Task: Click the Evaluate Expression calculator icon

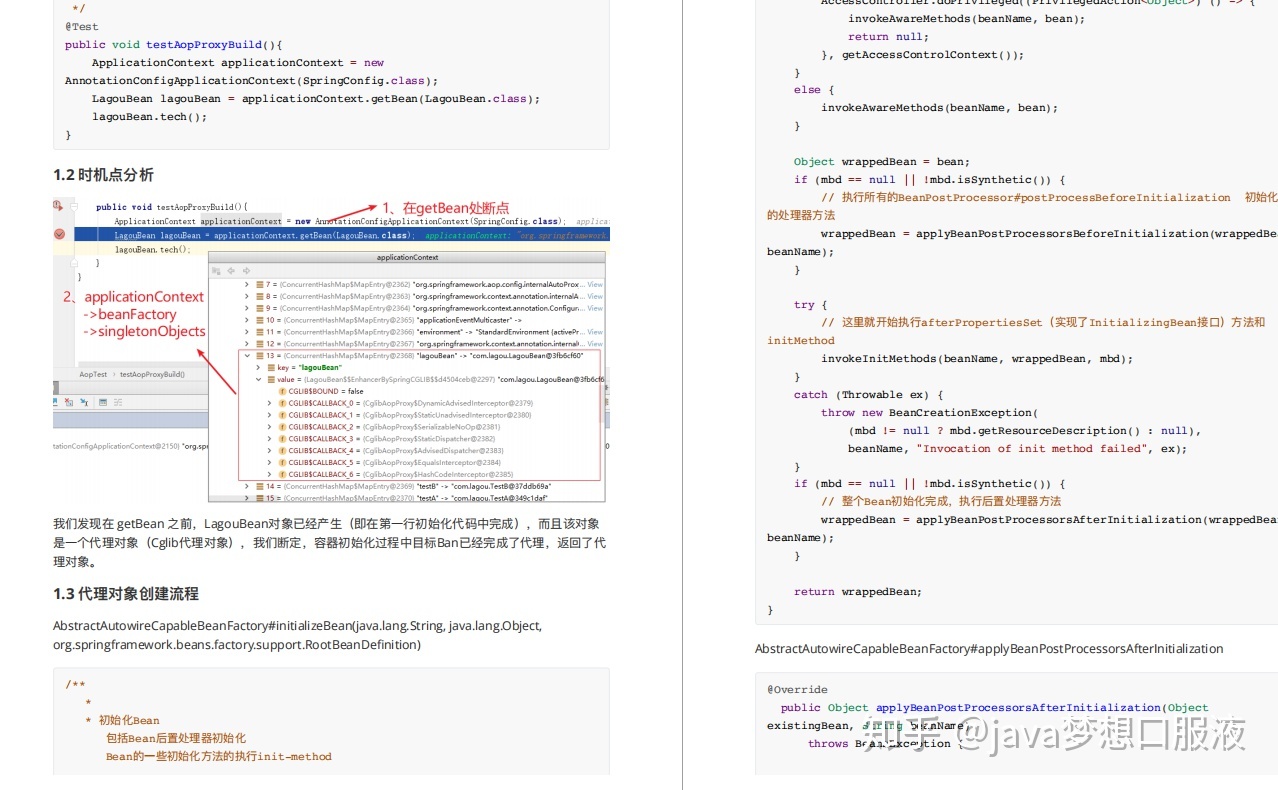Action: tap(103, 402)
